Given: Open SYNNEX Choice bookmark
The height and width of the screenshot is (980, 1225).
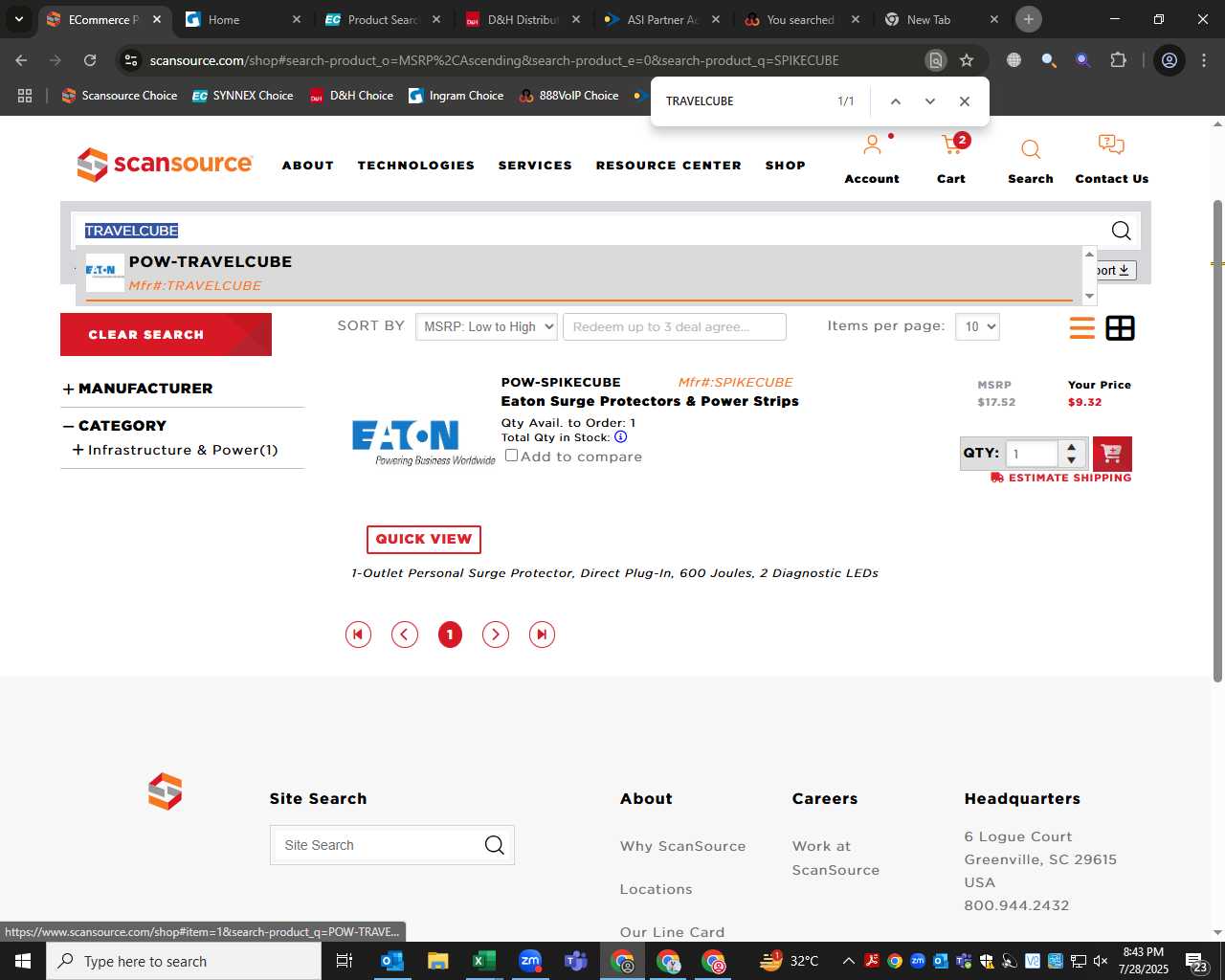Looking at the screenshot, I should click(x=243, y=96).
